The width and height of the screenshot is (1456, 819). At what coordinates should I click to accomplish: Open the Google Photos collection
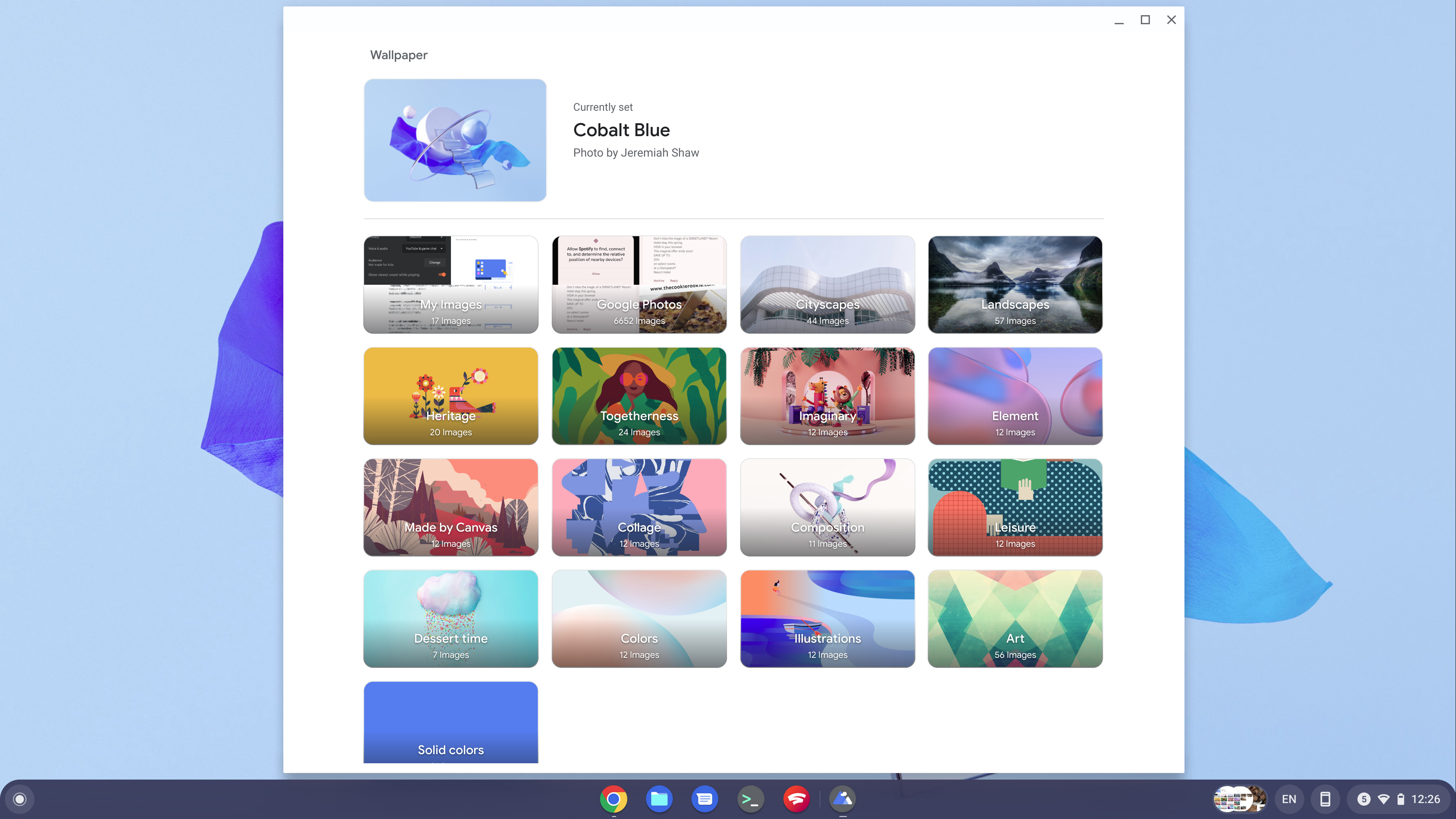(x=639, y=284)
